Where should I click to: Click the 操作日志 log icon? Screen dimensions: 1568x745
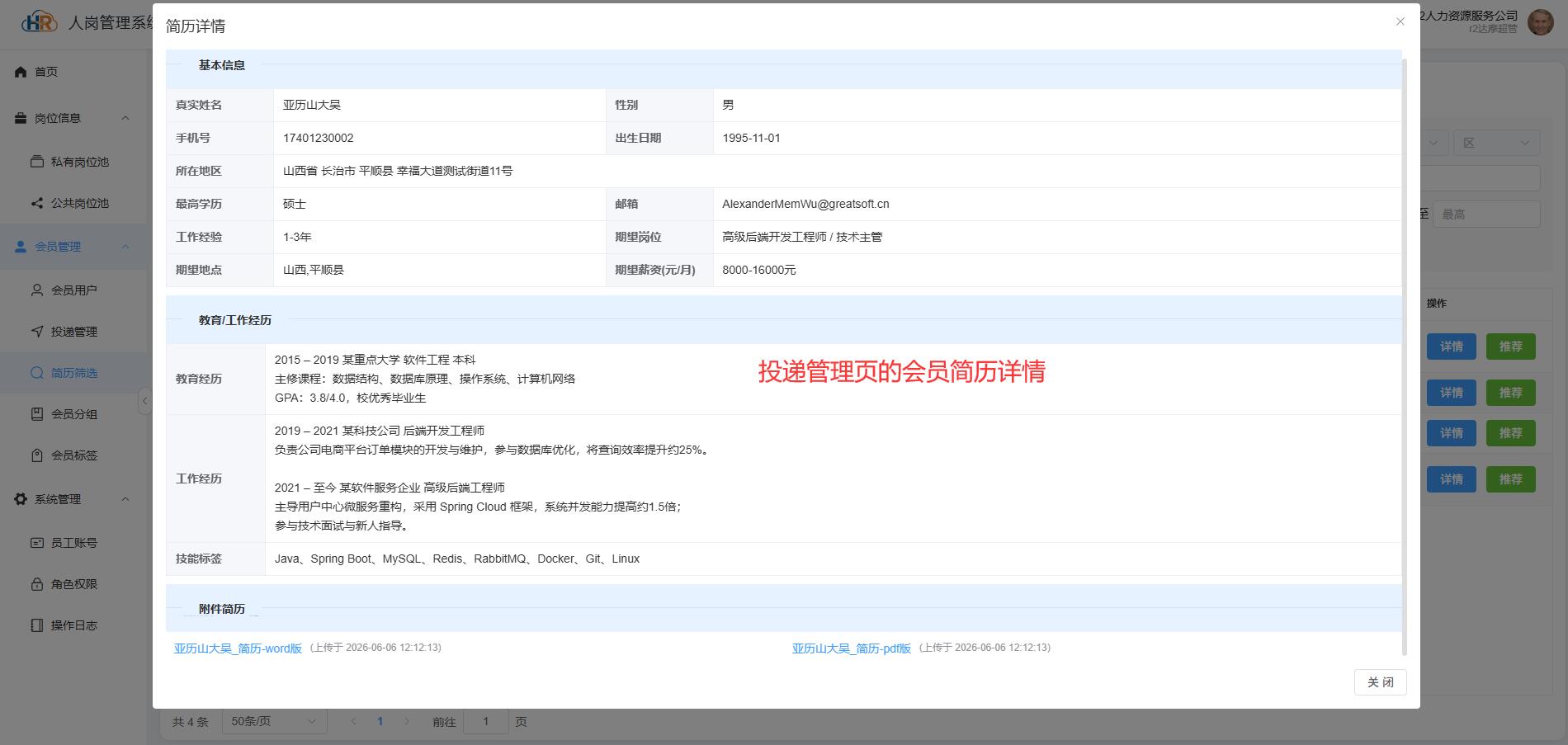[37, 625]
